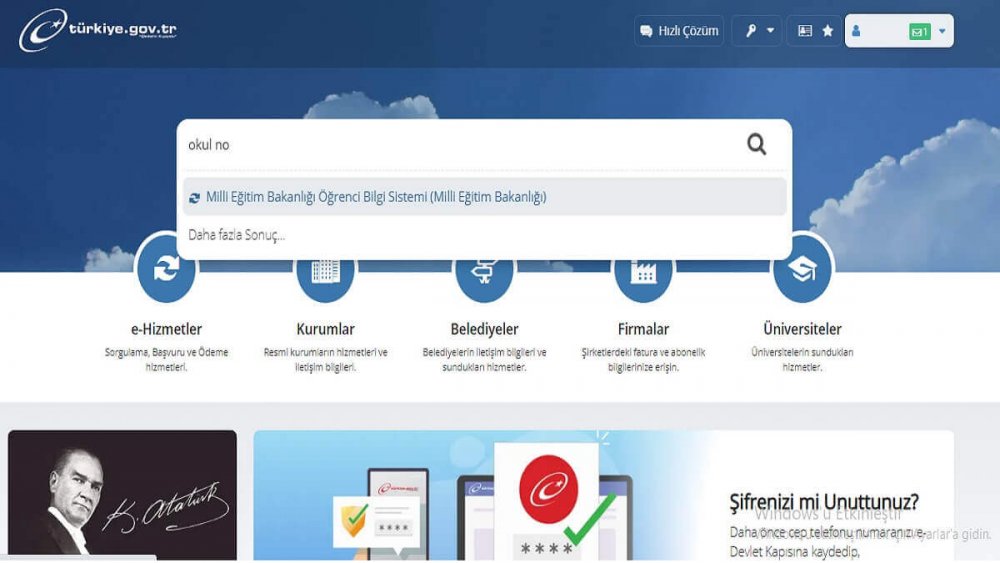Open the Belediyeler signpost icon
The height and width of the screenshot is (563, 1000).
pos(484,271)
